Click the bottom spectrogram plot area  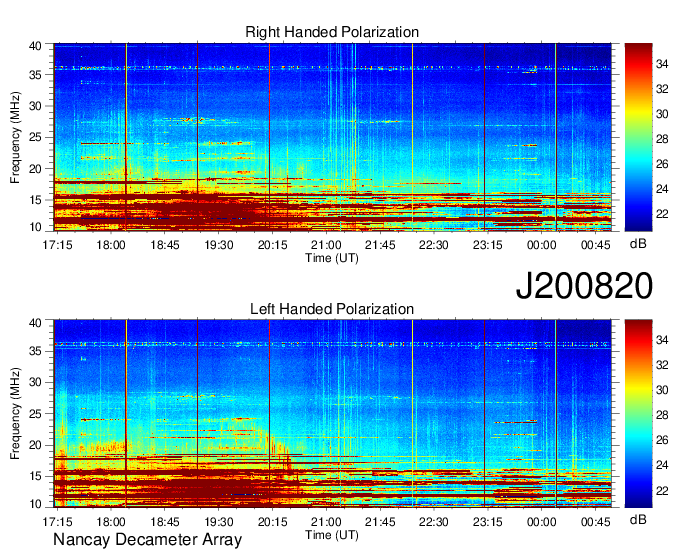(x=333, y=414)
